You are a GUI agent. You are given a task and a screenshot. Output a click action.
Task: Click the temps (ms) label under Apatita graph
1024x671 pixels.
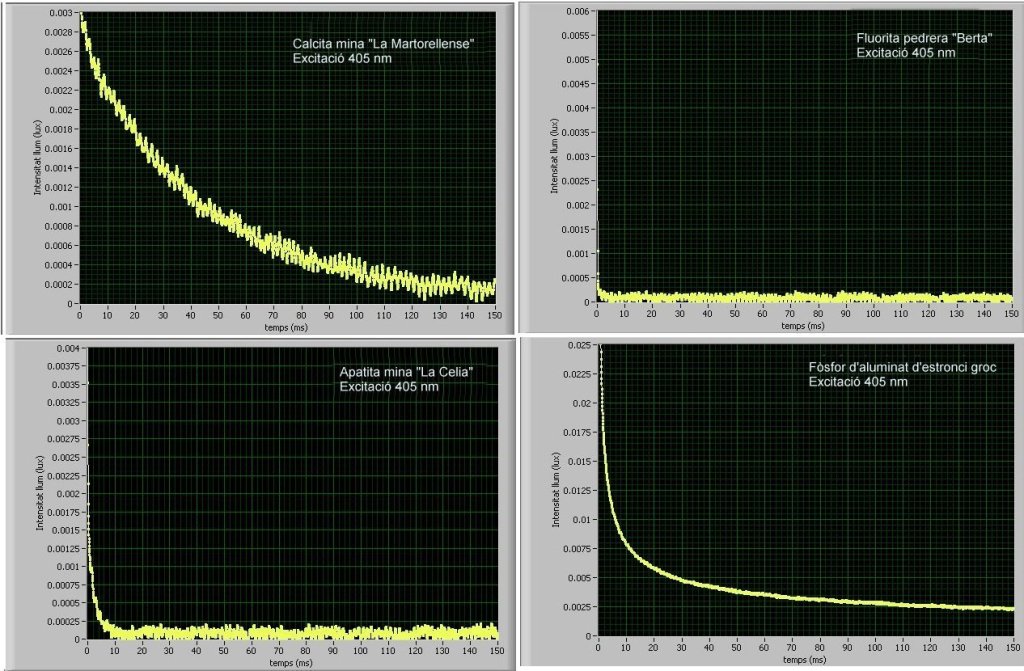[x=291, y=661]
